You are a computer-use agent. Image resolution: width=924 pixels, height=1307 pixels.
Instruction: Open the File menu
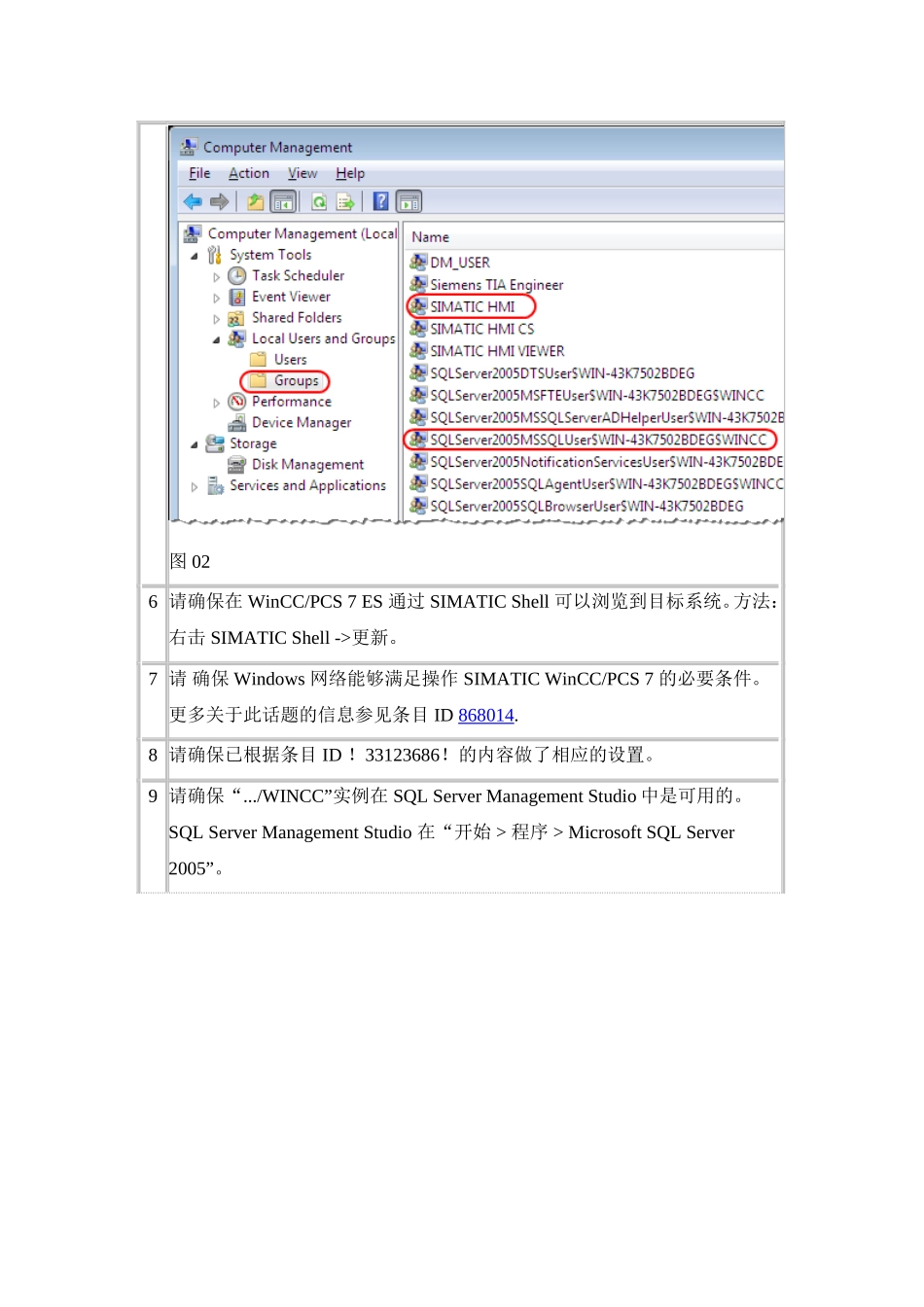199,173
